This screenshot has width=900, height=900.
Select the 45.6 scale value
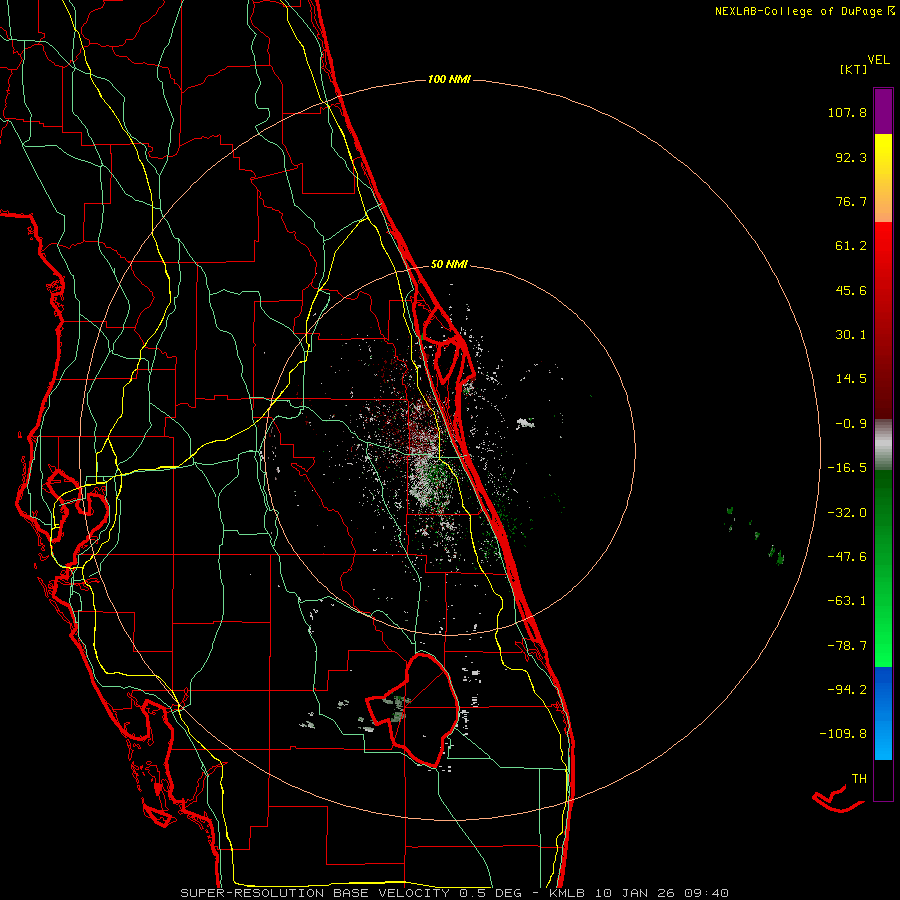click(851, 290)
